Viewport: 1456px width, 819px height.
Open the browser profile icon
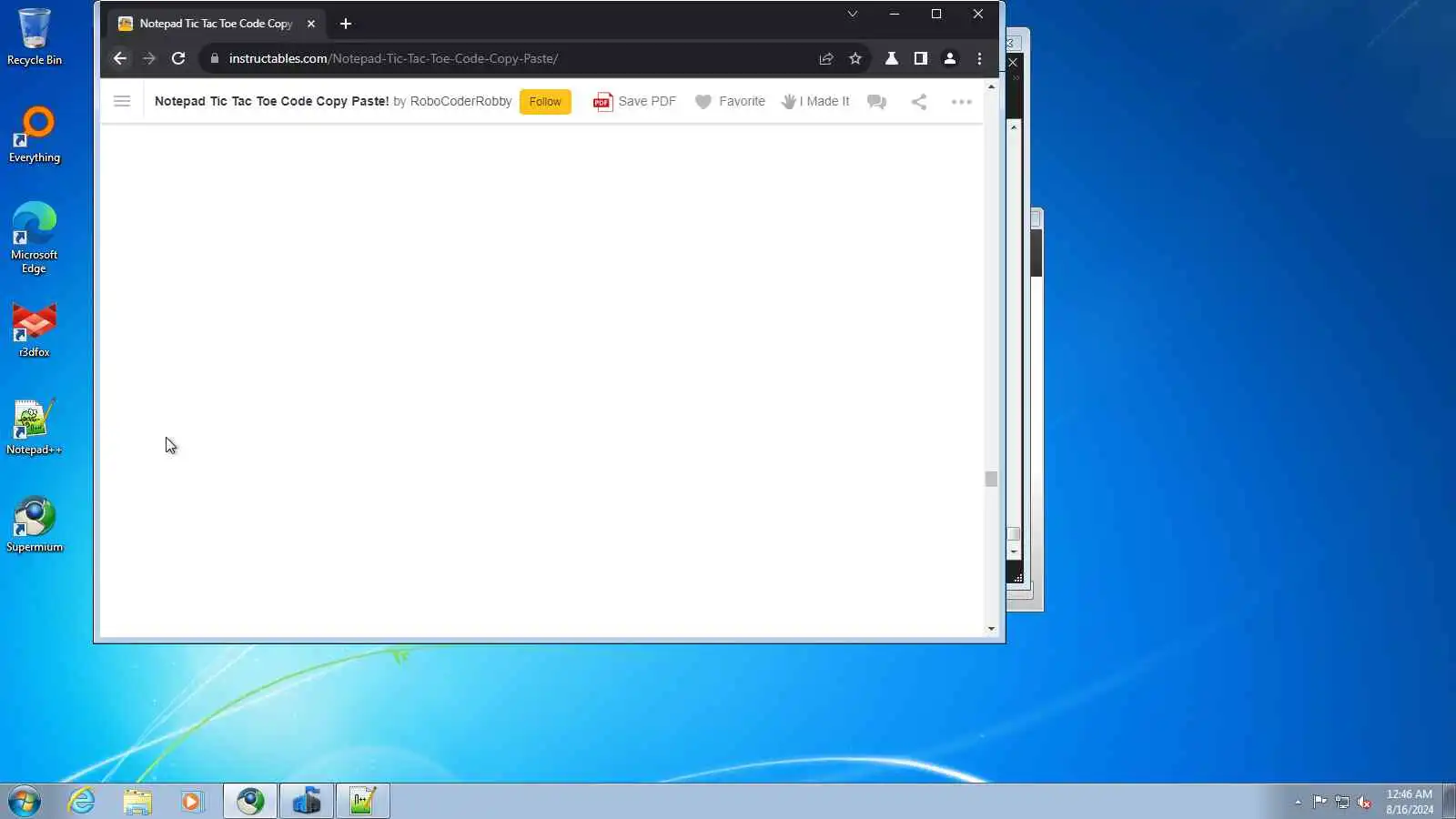[950, 58]
